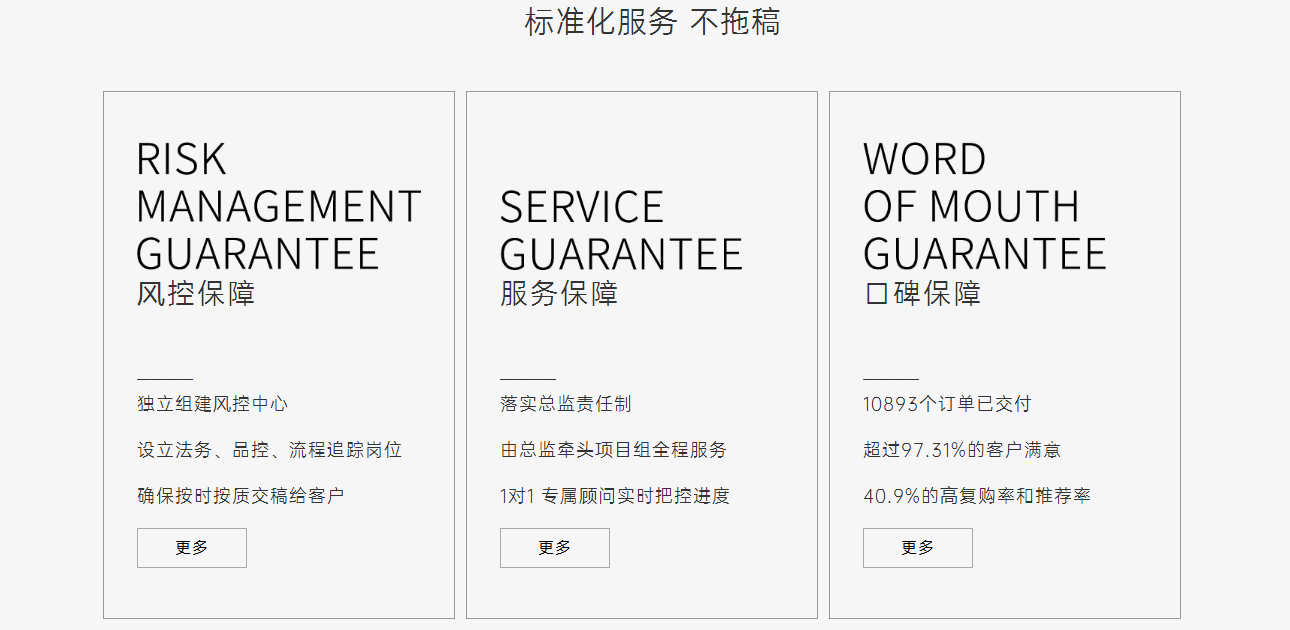Select the line 设立法务、品控、流程追踪岗位
Screen dimensions: 1290x630
tap(269, 450)
